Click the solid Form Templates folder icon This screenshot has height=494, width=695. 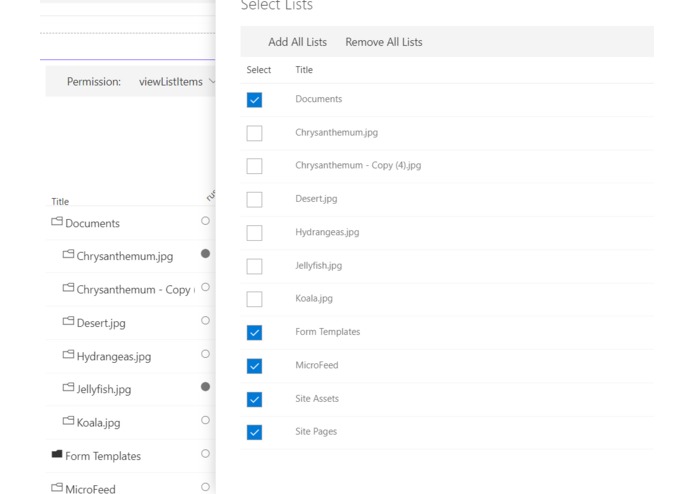(57, 454)
